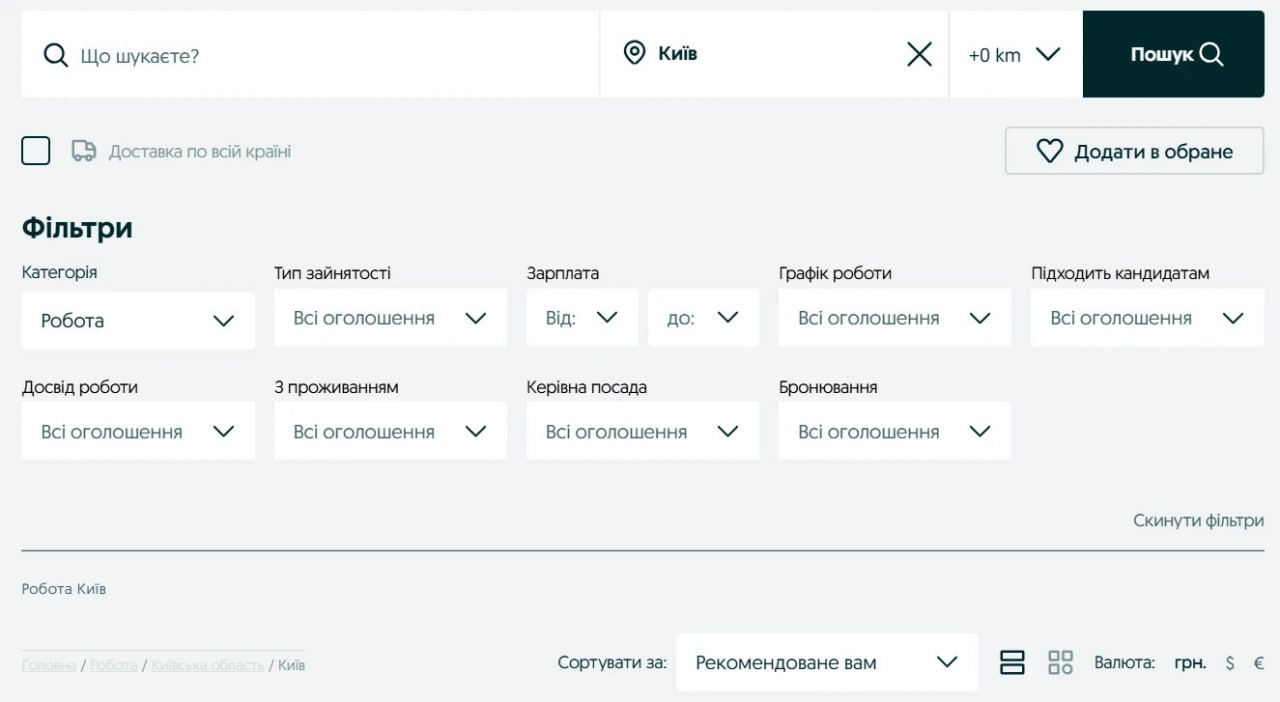
Task: Switch to list view layout icon
Action: 1012,662
